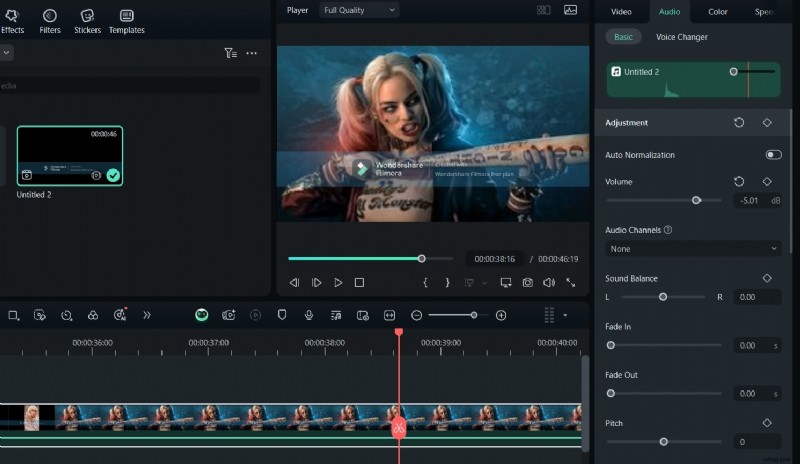Add a Sound Balance keyframe diamond
Screen dimensions: 800x464
coord(767,278)
